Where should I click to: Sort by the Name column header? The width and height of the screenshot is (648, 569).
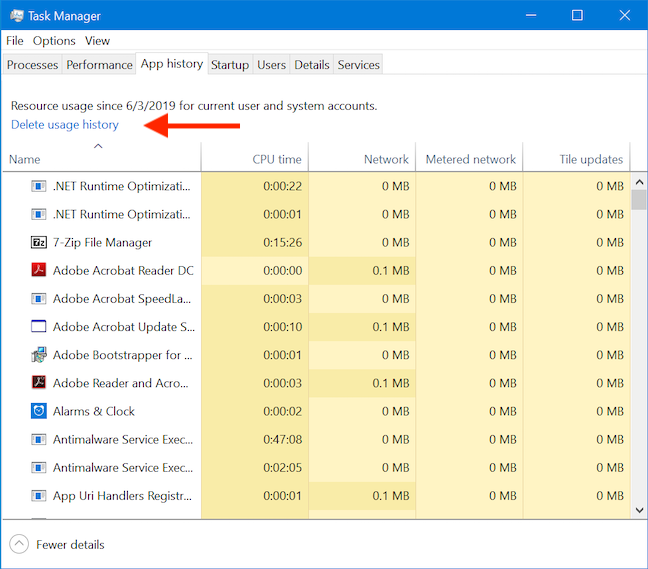tap(102, 159)
